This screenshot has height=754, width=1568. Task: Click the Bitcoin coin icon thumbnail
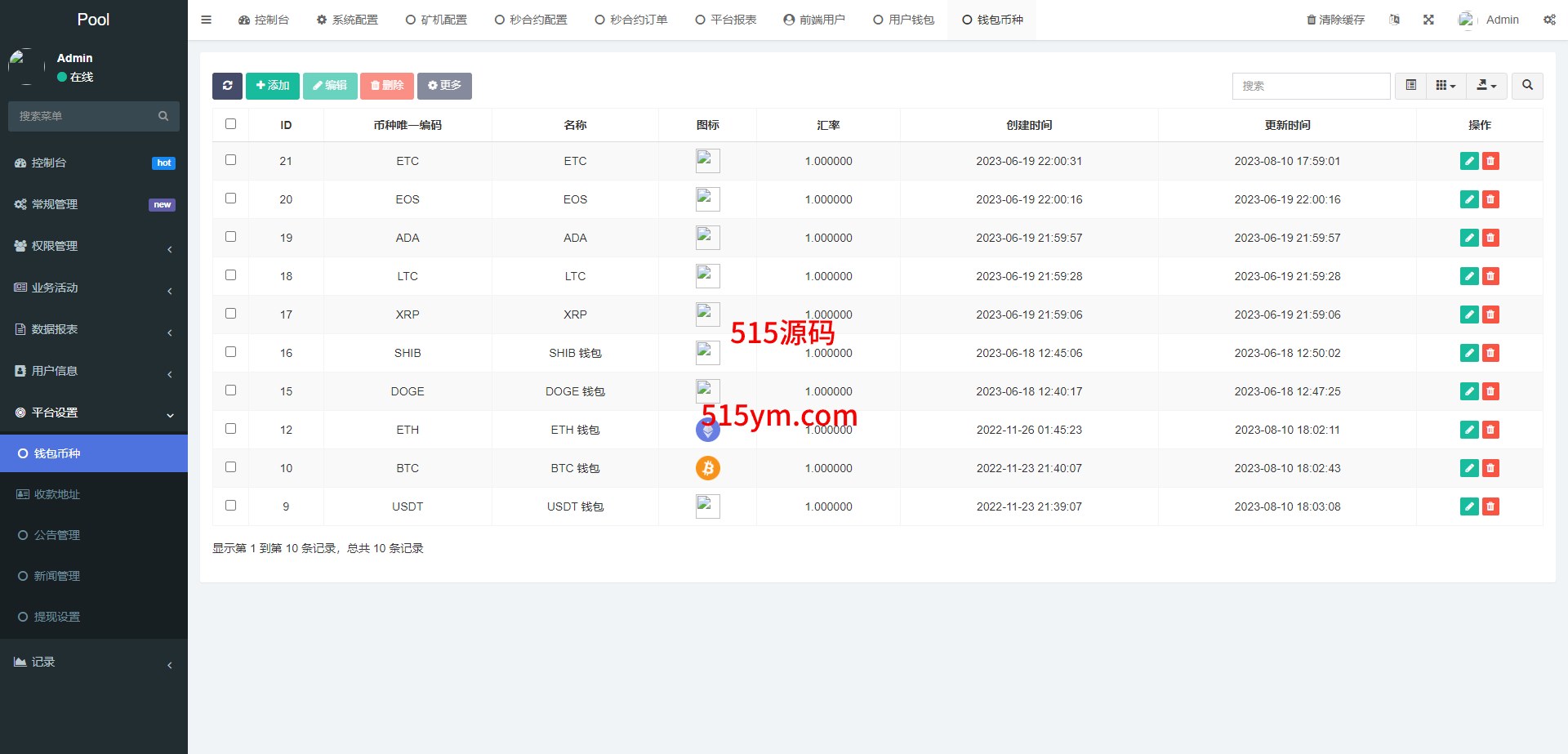(x=707, y=468)
